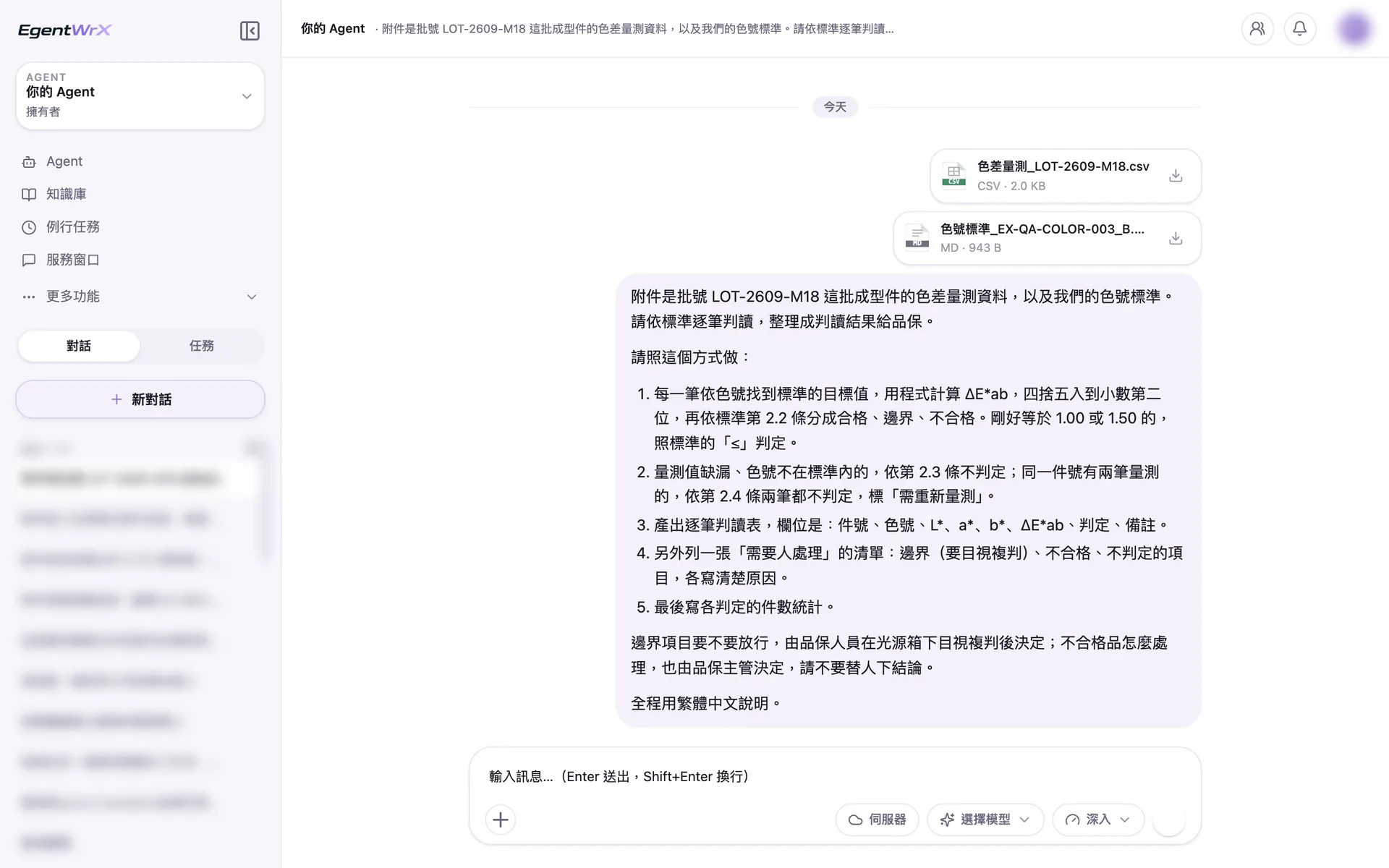
Task: Open 色號標準_EX-QA-COLOR-003_B attachment card
Action: (1048, 238)
